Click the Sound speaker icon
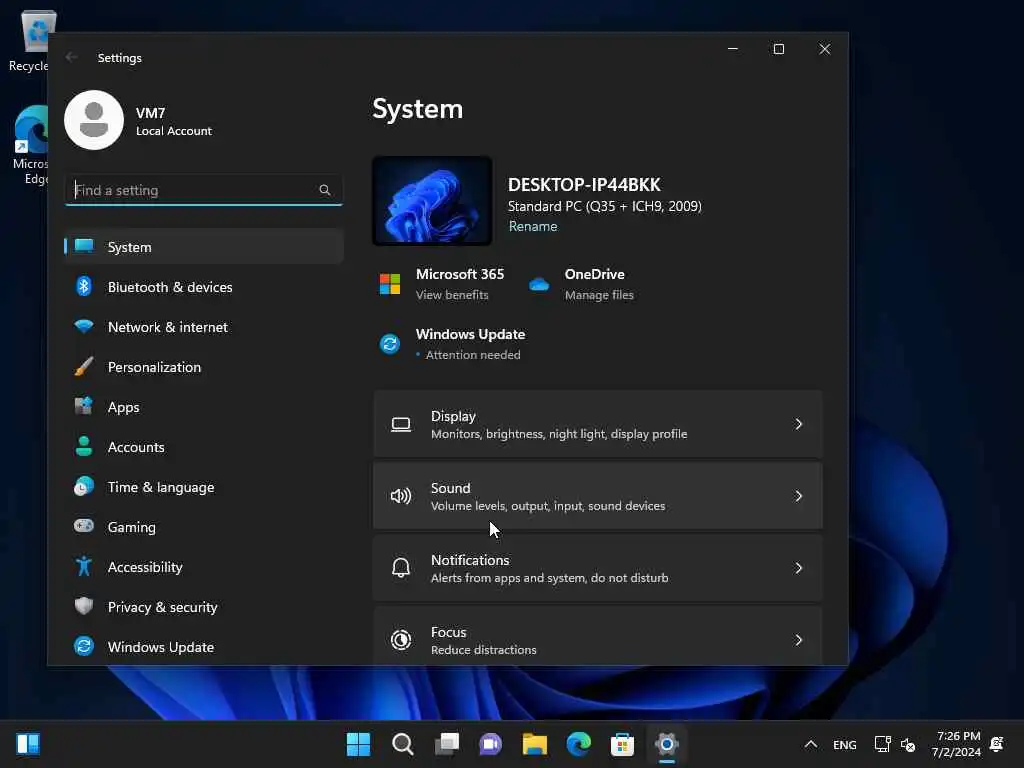1024x768 pixels. coord(400,496)
